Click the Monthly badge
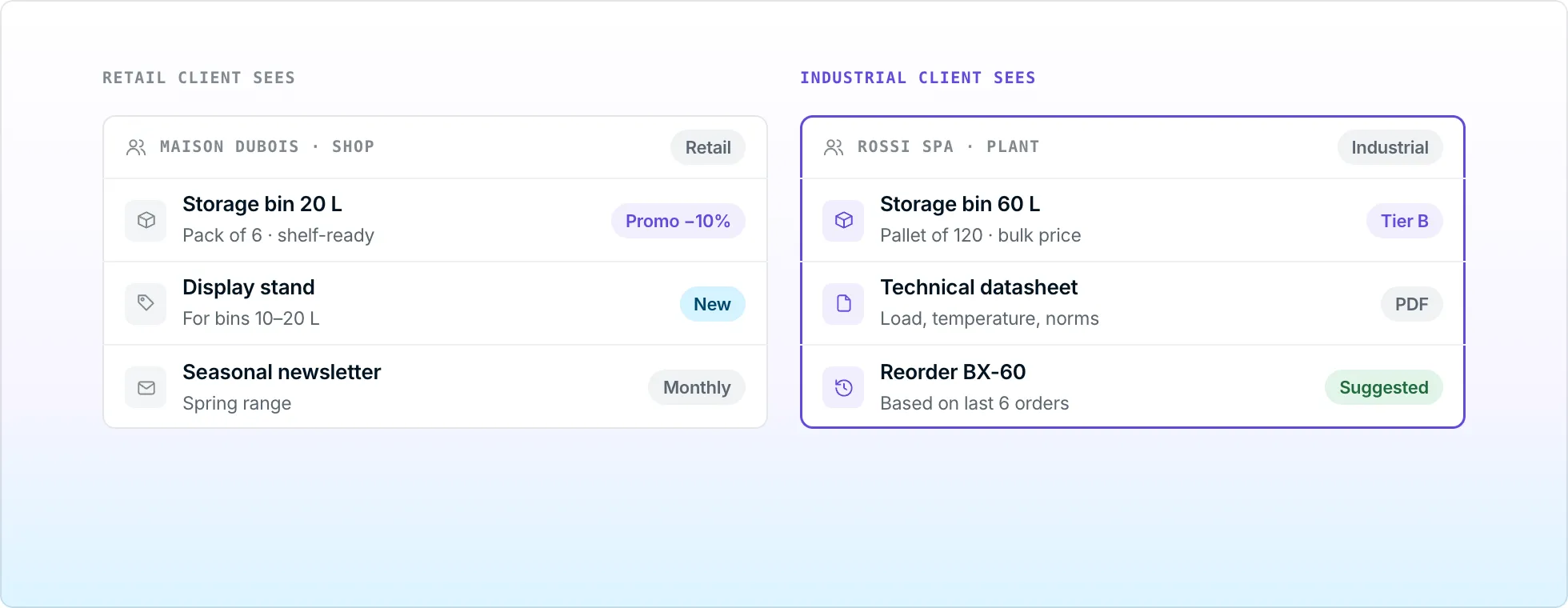This screenshot has height=608, width=1568. pos(697,387)
